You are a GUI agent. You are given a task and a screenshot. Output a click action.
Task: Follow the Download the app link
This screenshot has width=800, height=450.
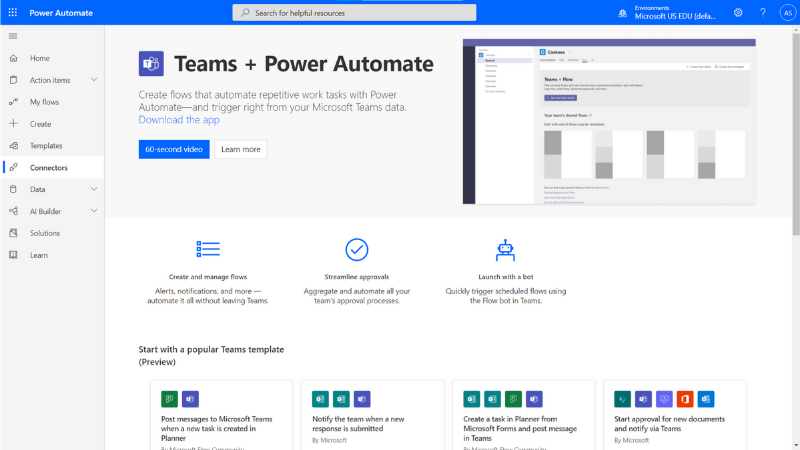179,119
